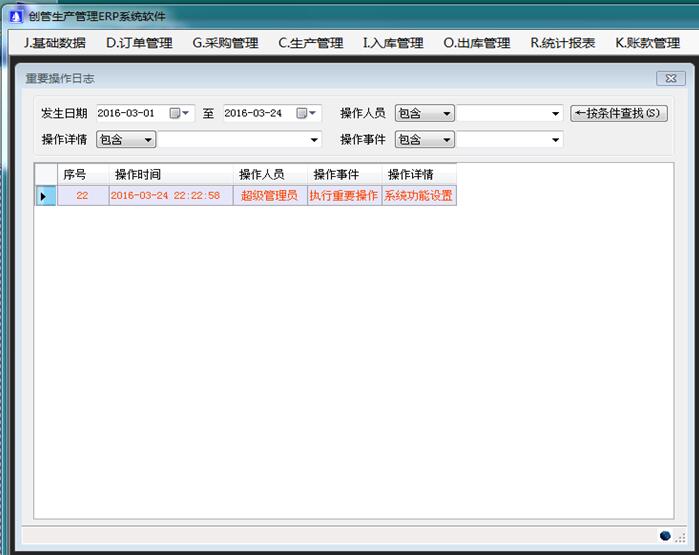Screen dimensions: 699x555
Task: Click the blue status indicator in the status bar
Action: click(x=666, y=536)
